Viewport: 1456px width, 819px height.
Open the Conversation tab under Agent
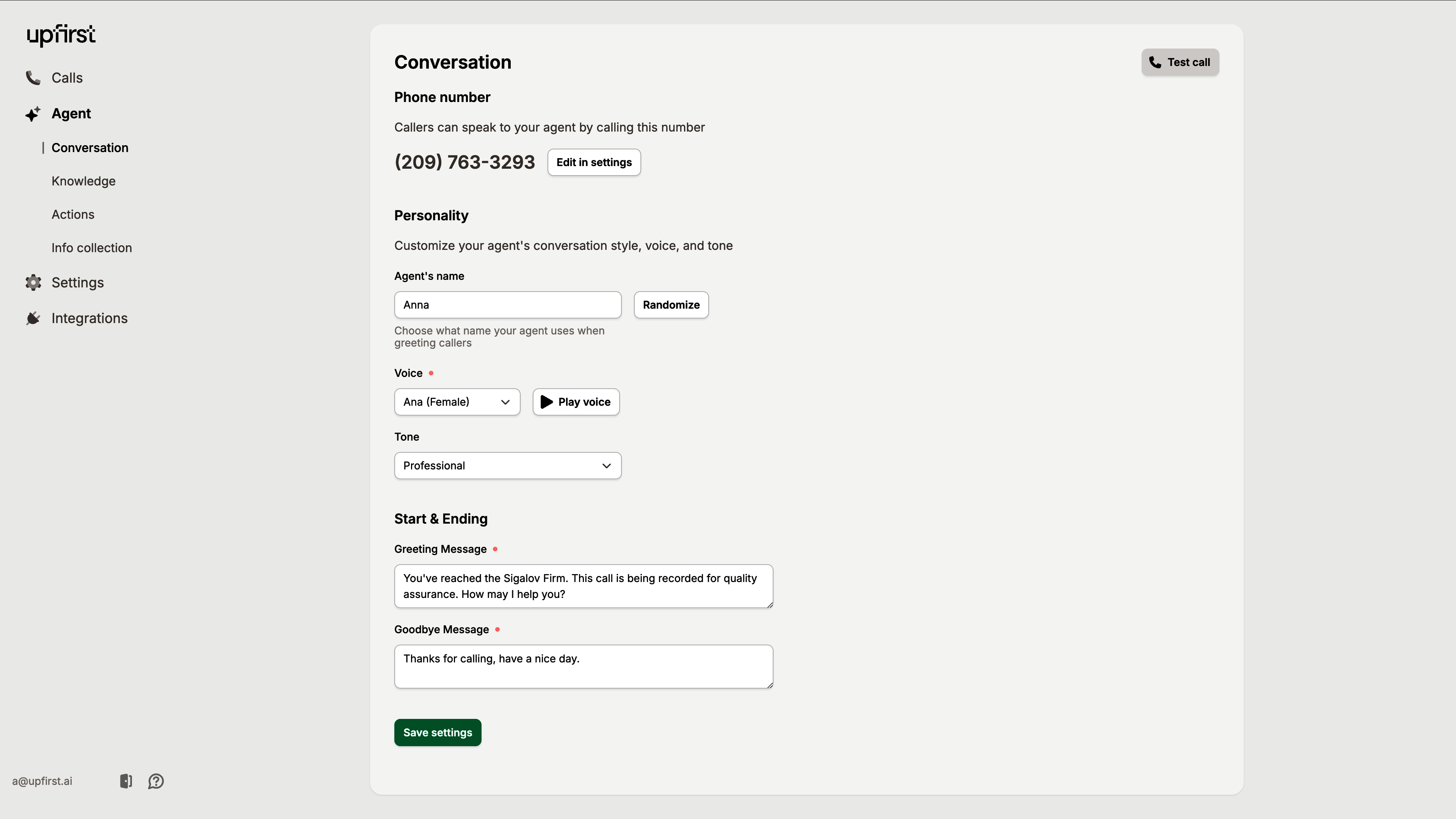coord(90,147)
